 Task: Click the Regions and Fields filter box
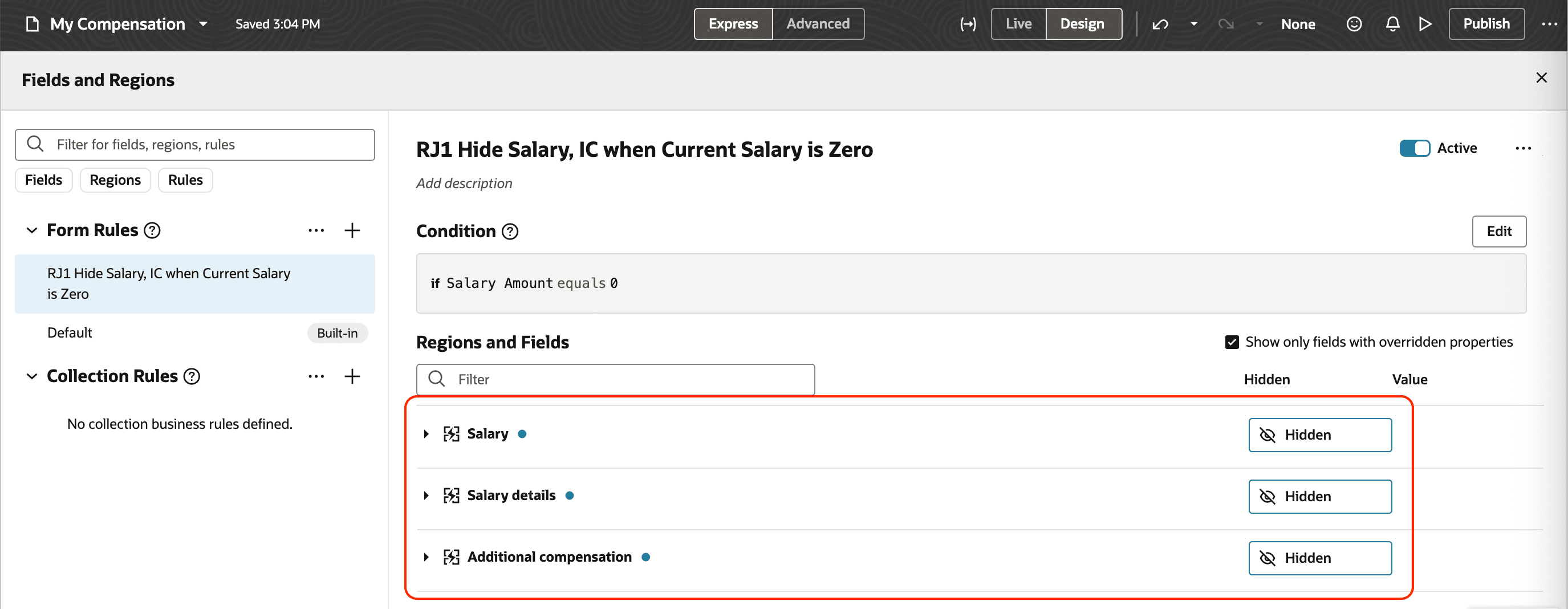(615, 379)
